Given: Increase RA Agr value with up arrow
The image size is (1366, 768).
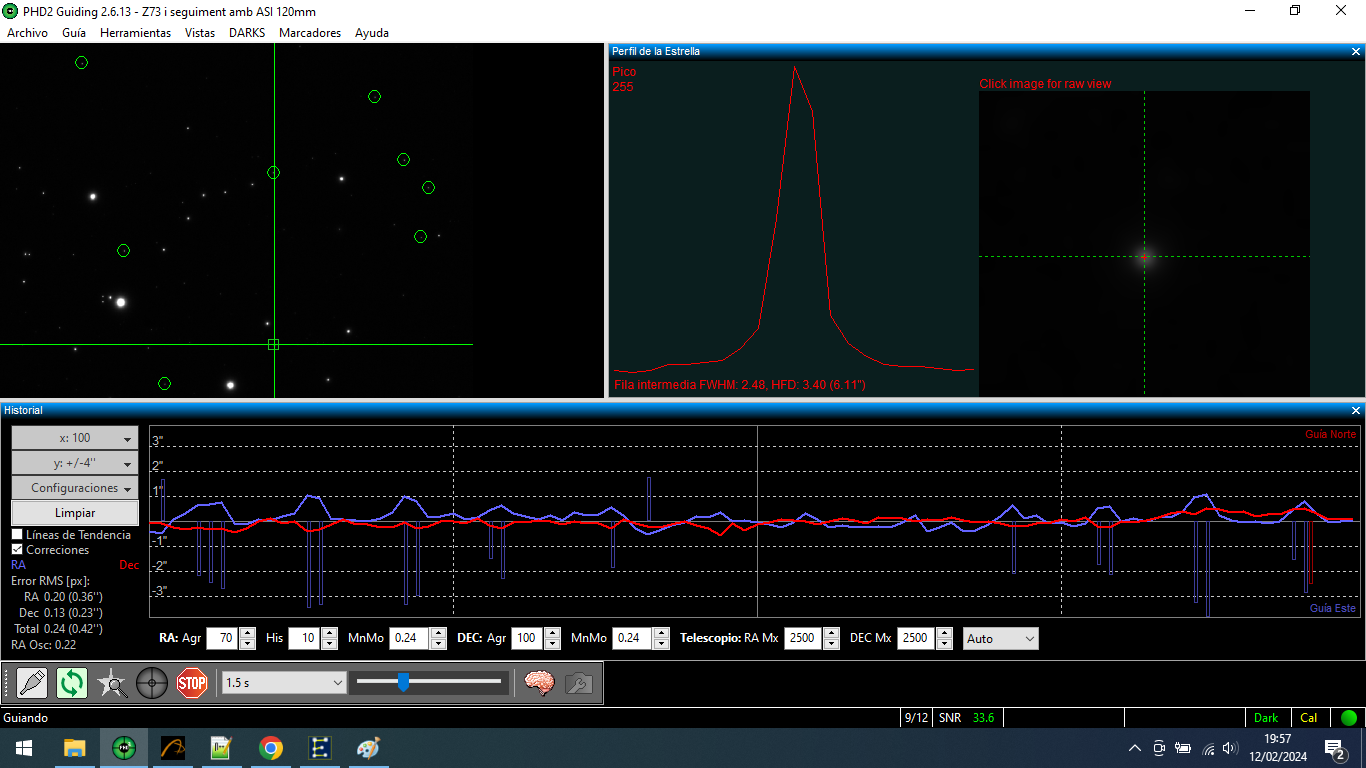Looking at the screenshot, I should pyautogui.click(x=247, y=633).
